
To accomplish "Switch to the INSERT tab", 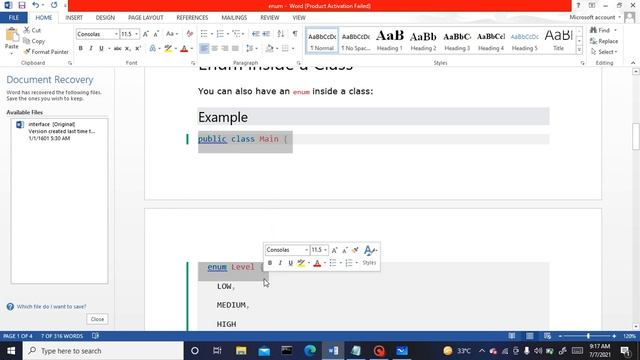I will coord(74,18).
